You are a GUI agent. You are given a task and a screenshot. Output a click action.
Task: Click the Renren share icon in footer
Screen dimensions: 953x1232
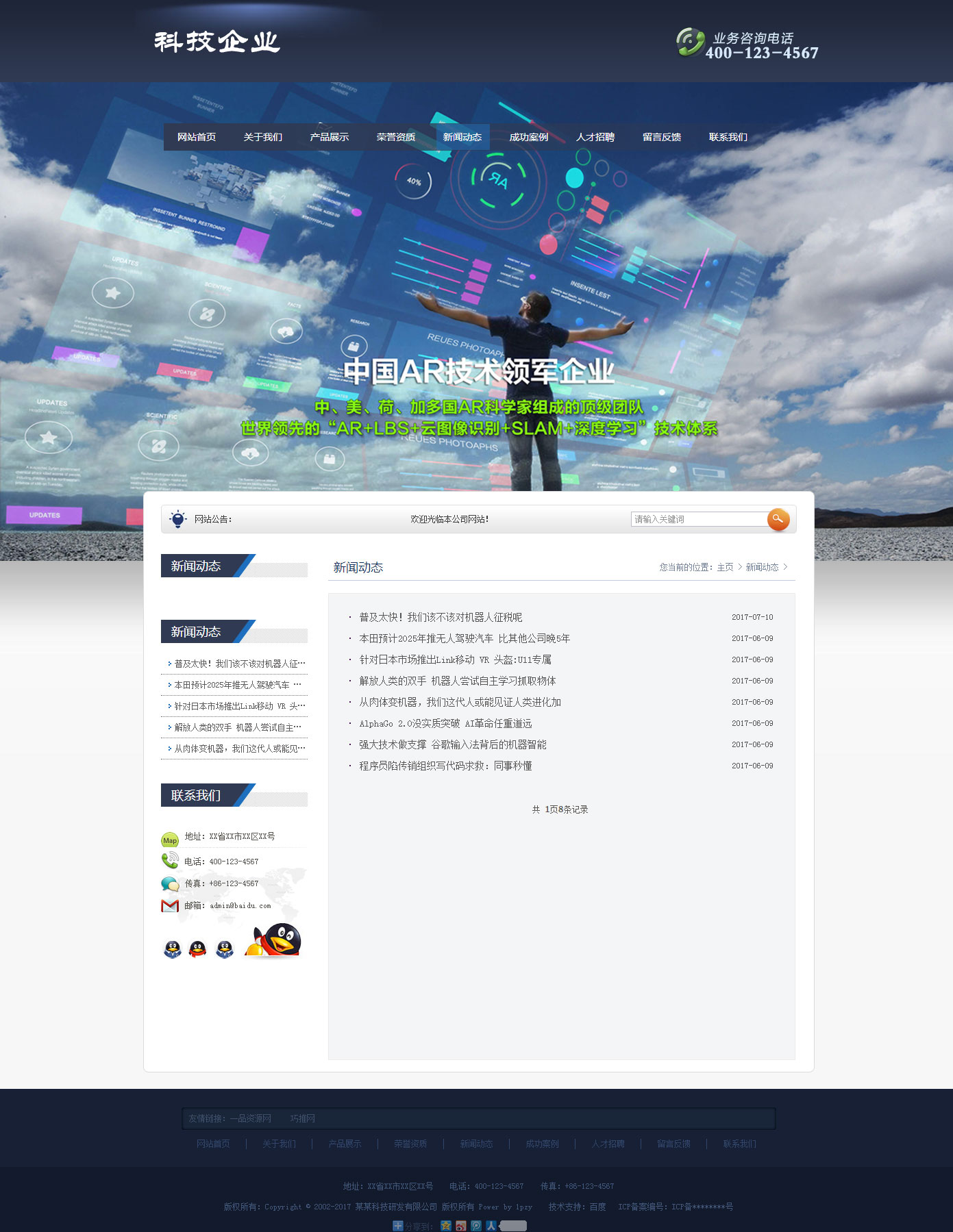(x=491, y=1226)
